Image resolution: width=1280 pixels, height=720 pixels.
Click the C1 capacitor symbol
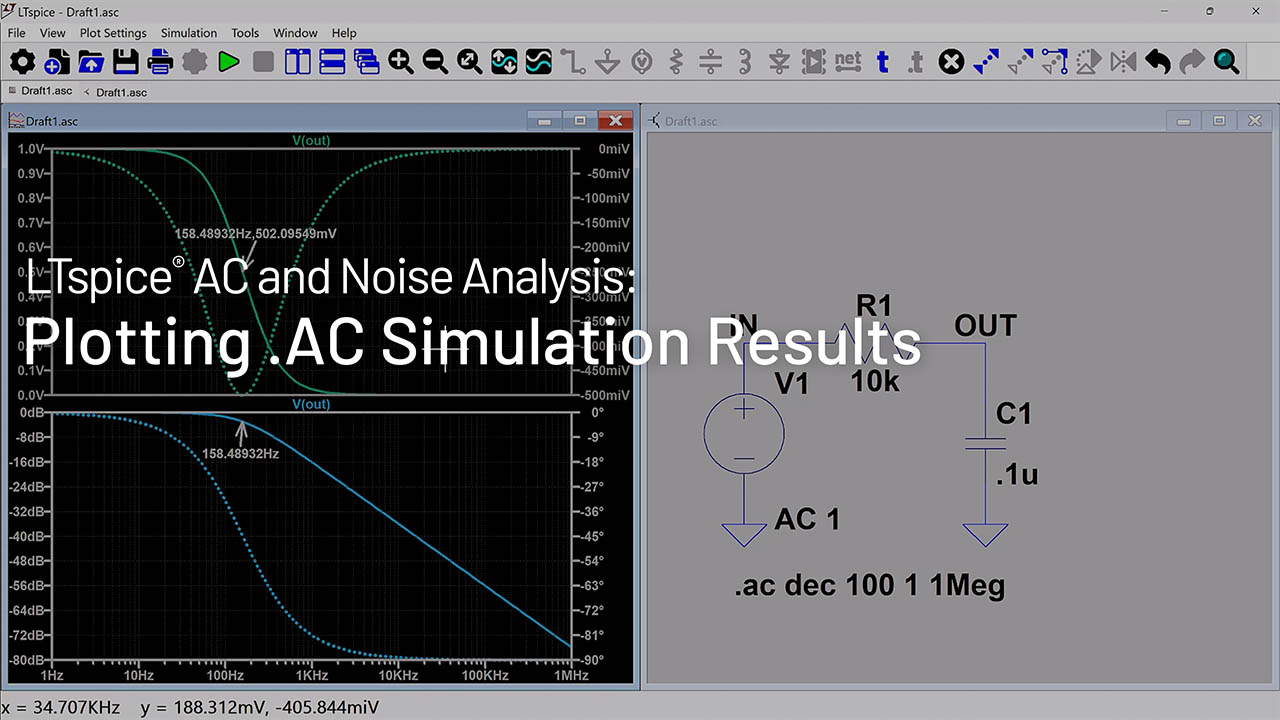[x=985, y=443]
